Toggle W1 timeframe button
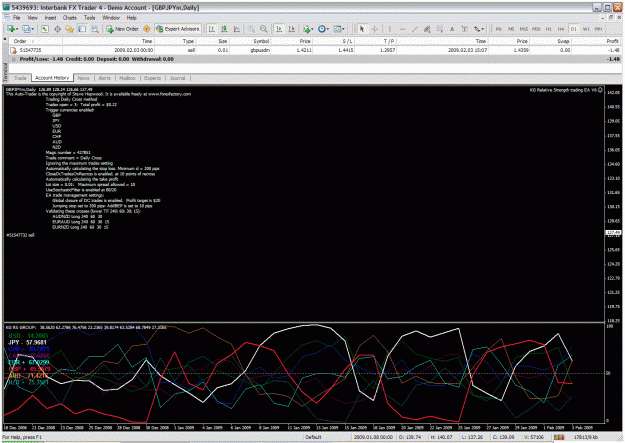The width and height of the screenshot is (625, 443). pyautogui.click(x=586, y=29)
